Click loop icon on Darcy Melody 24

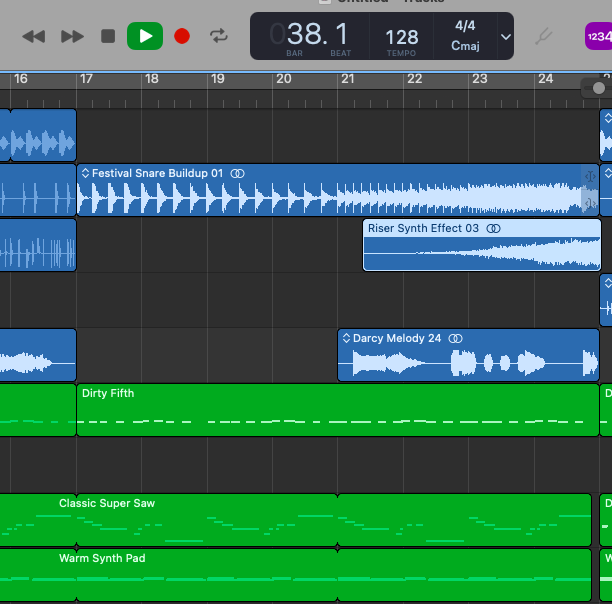tap(456, 339)
